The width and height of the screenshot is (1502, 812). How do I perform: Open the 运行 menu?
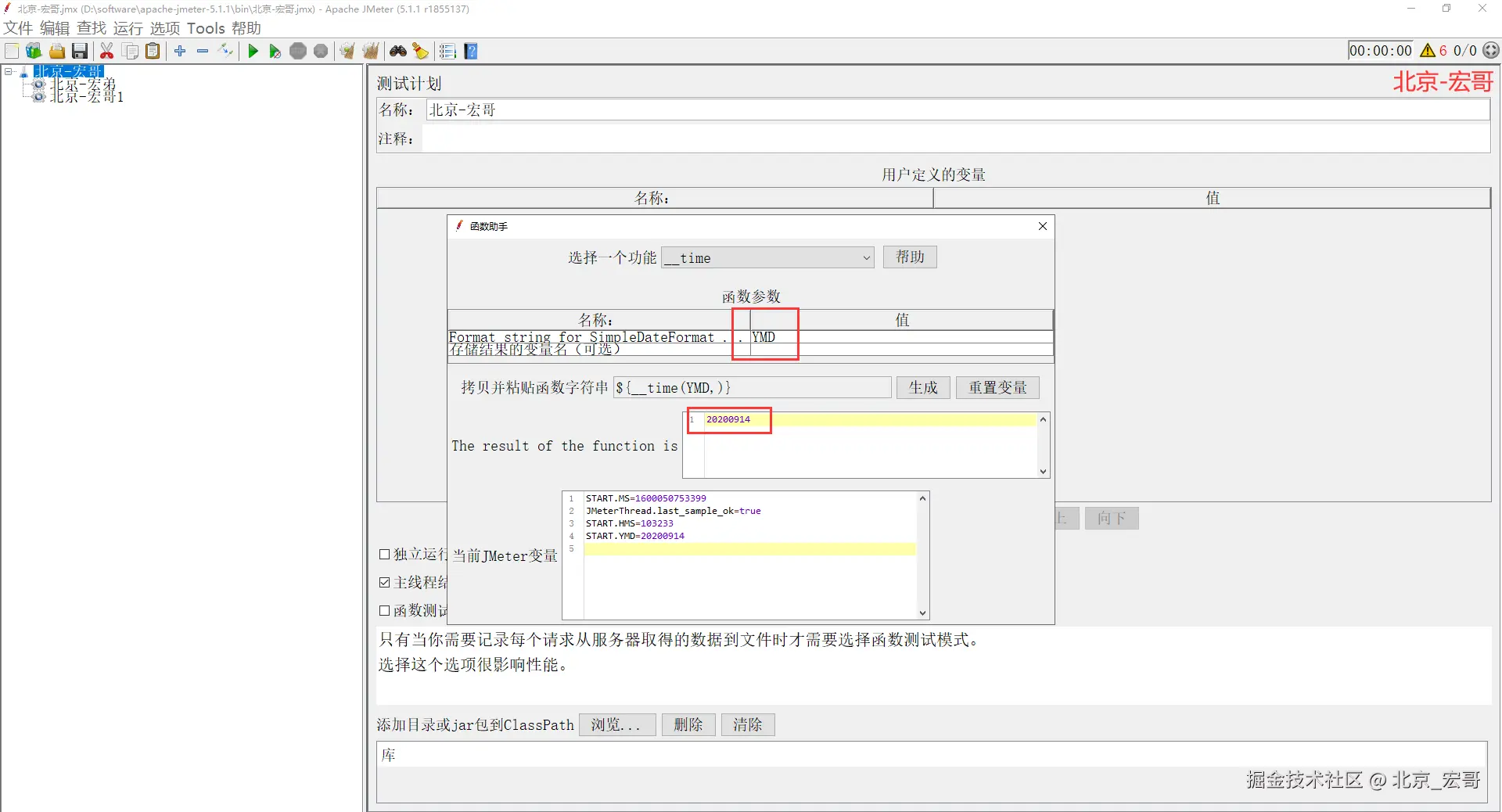[128, 28]
